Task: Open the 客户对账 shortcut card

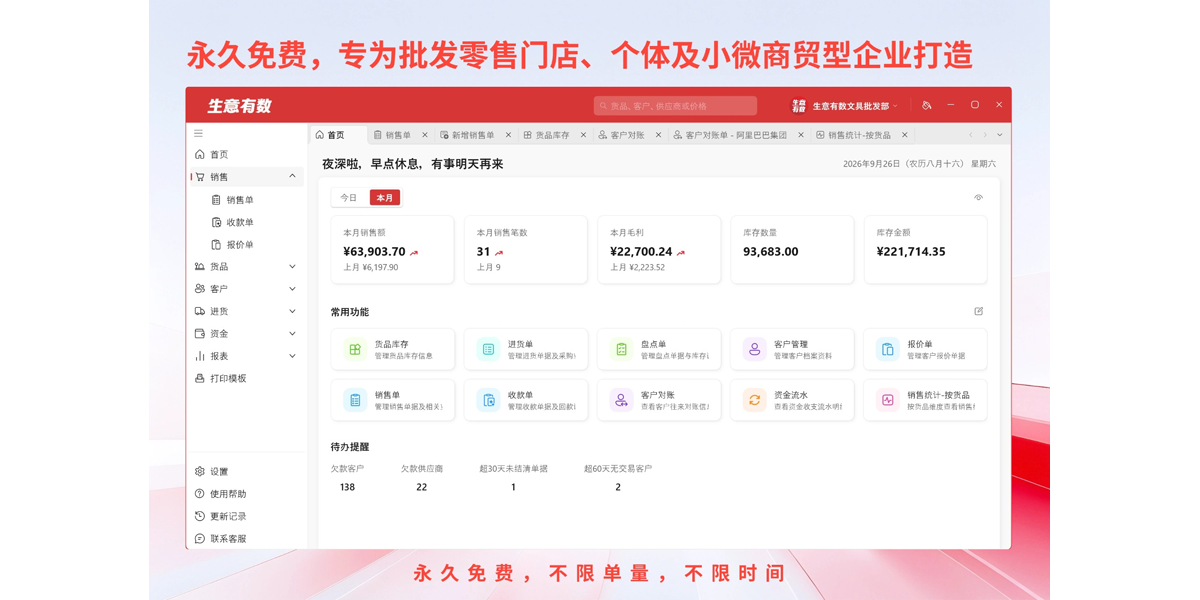Action: pos(659,400)
